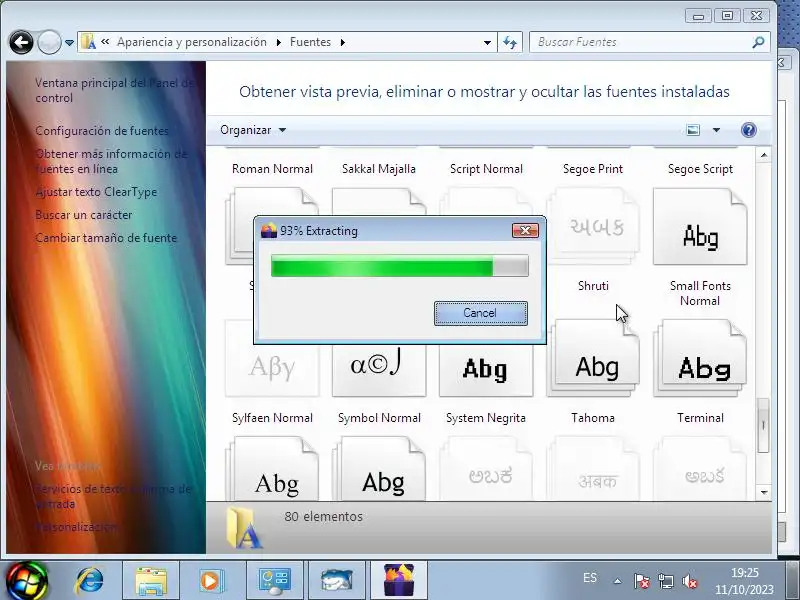
Task: Click the Tahoma font label
Action: [x=593, y=418]
